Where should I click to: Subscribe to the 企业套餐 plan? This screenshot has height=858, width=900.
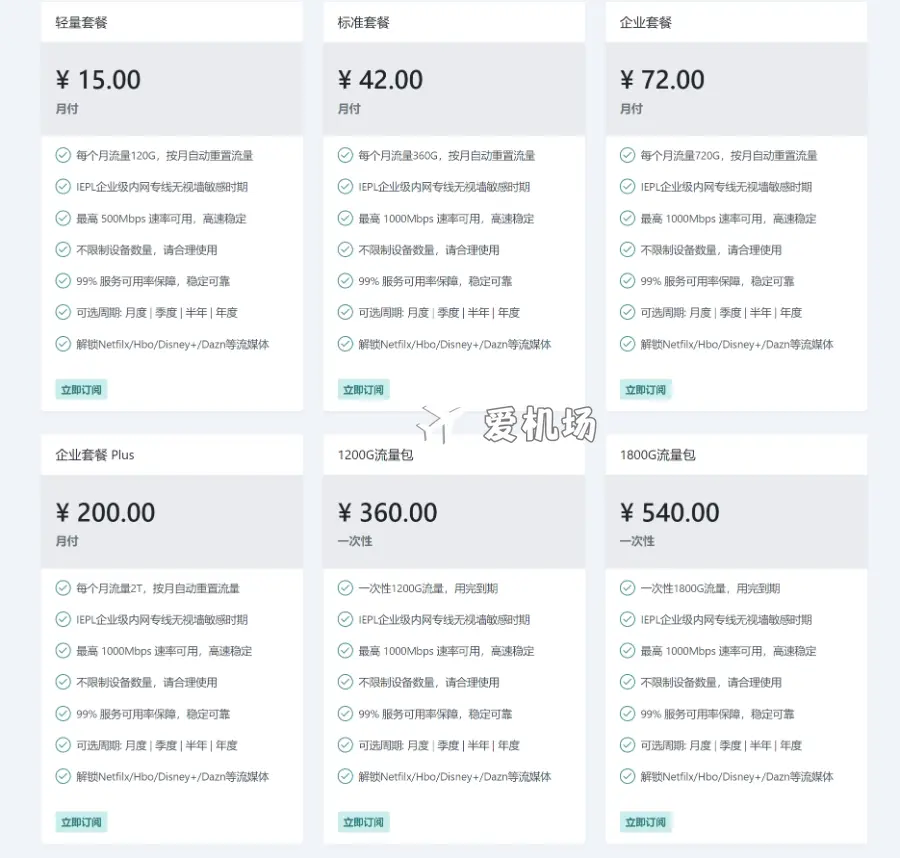(646, 390)
